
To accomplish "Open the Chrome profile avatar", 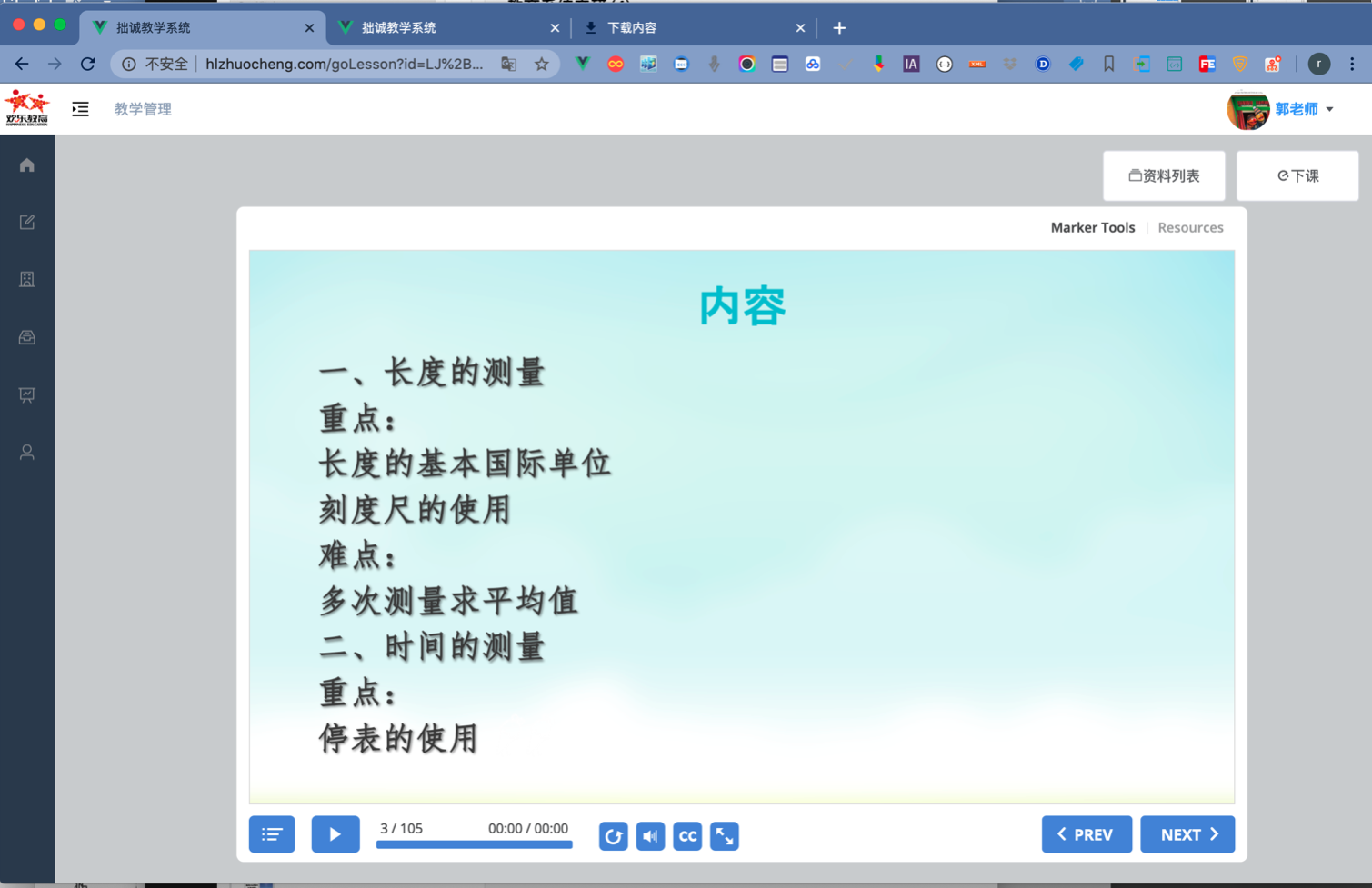I will [x=1319, y=64].
